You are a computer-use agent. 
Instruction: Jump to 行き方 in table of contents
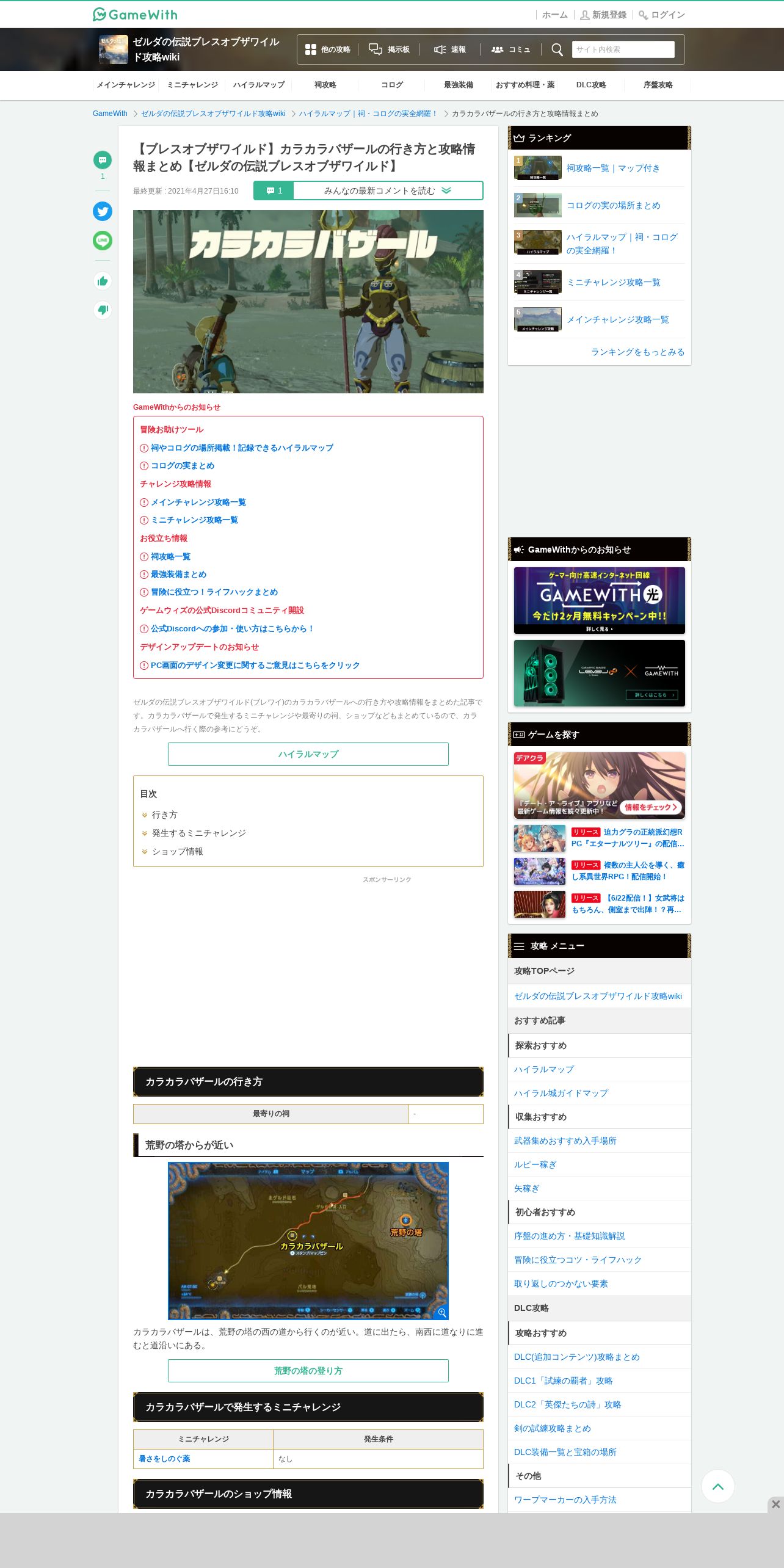coord(164,815)
